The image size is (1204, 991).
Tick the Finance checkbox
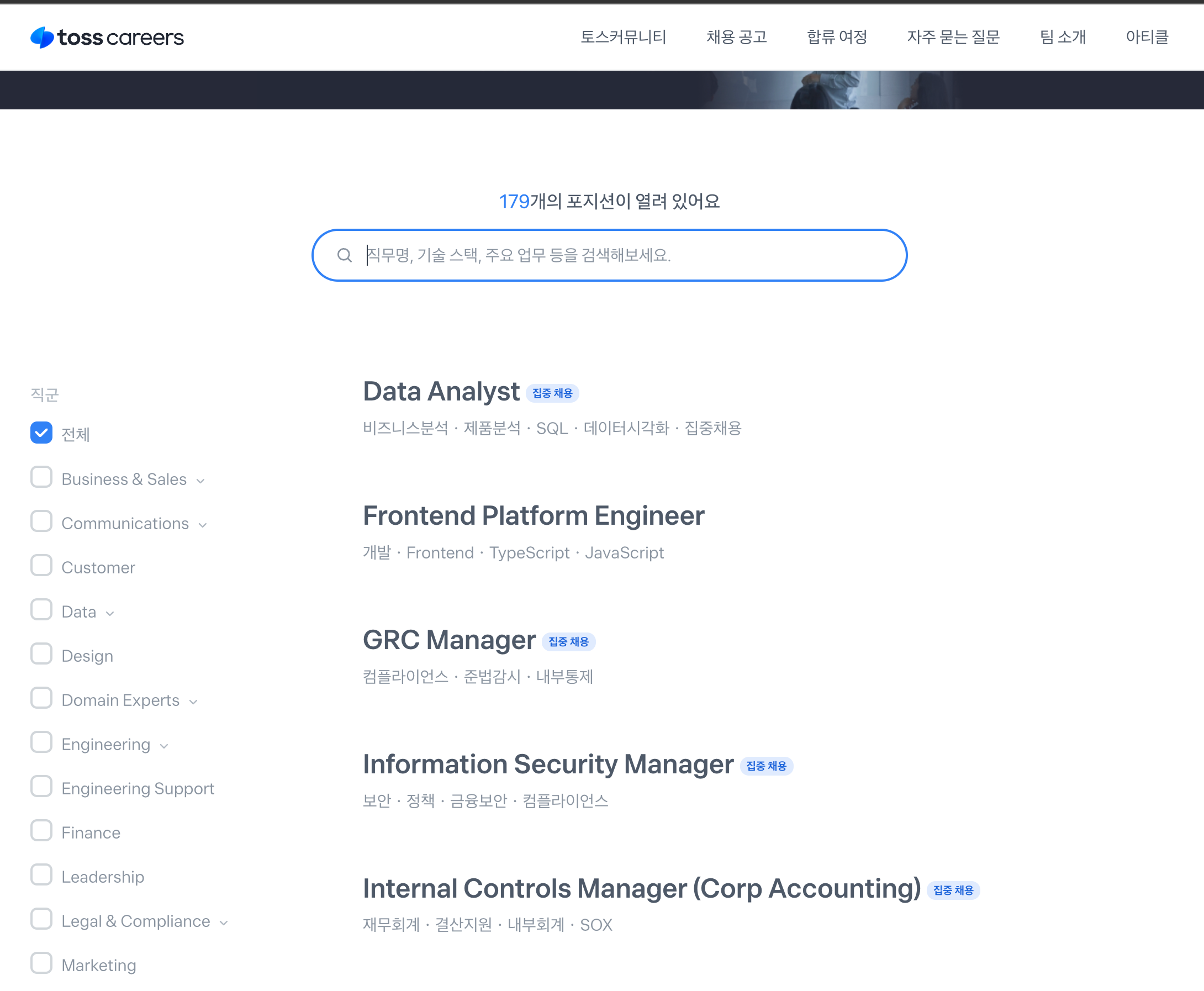click(41, 831)
